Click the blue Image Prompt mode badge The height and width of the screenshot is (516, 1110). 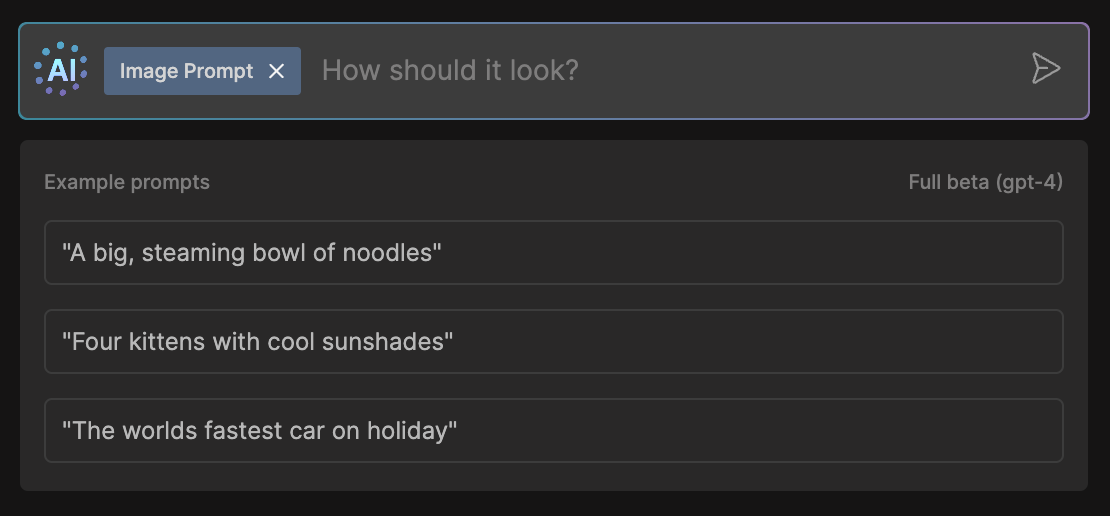[x=186, y=71]
